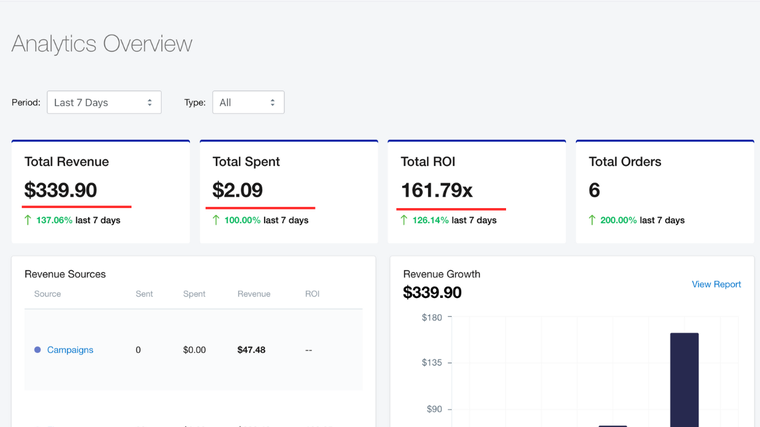Select the Total ROI value 161.79x
Screen dimensions: 760x427
tap(436, 190)
